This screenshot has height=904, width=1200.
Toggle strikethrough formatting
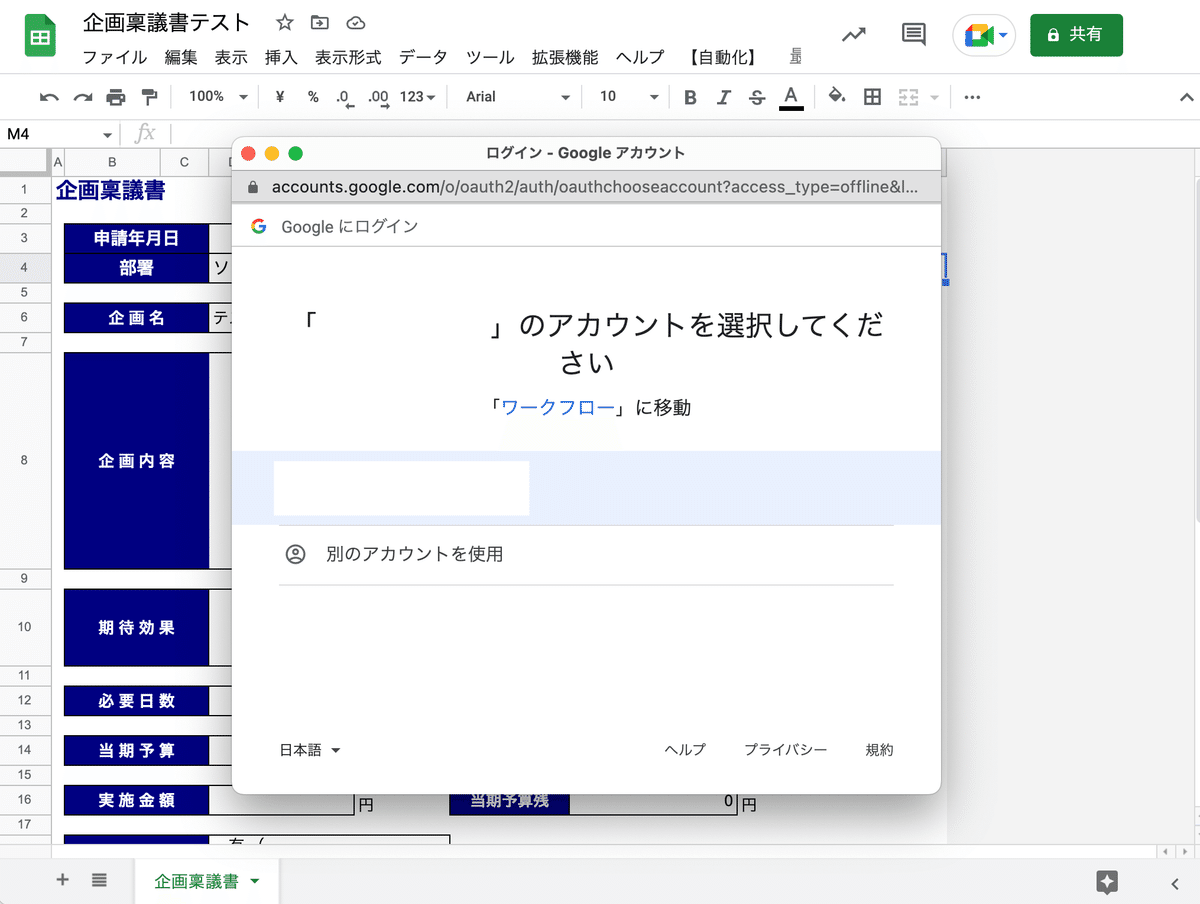coord(757,97)
